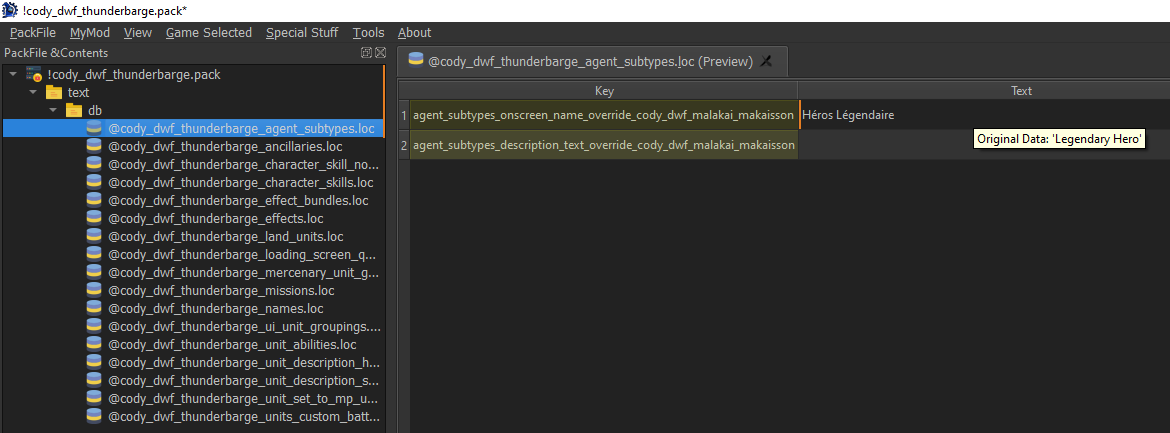Open @cody_dwf_thunderbarge_unit_description_s... file
This screenshot has height=433, width=1170.
(x=244, y=381)
